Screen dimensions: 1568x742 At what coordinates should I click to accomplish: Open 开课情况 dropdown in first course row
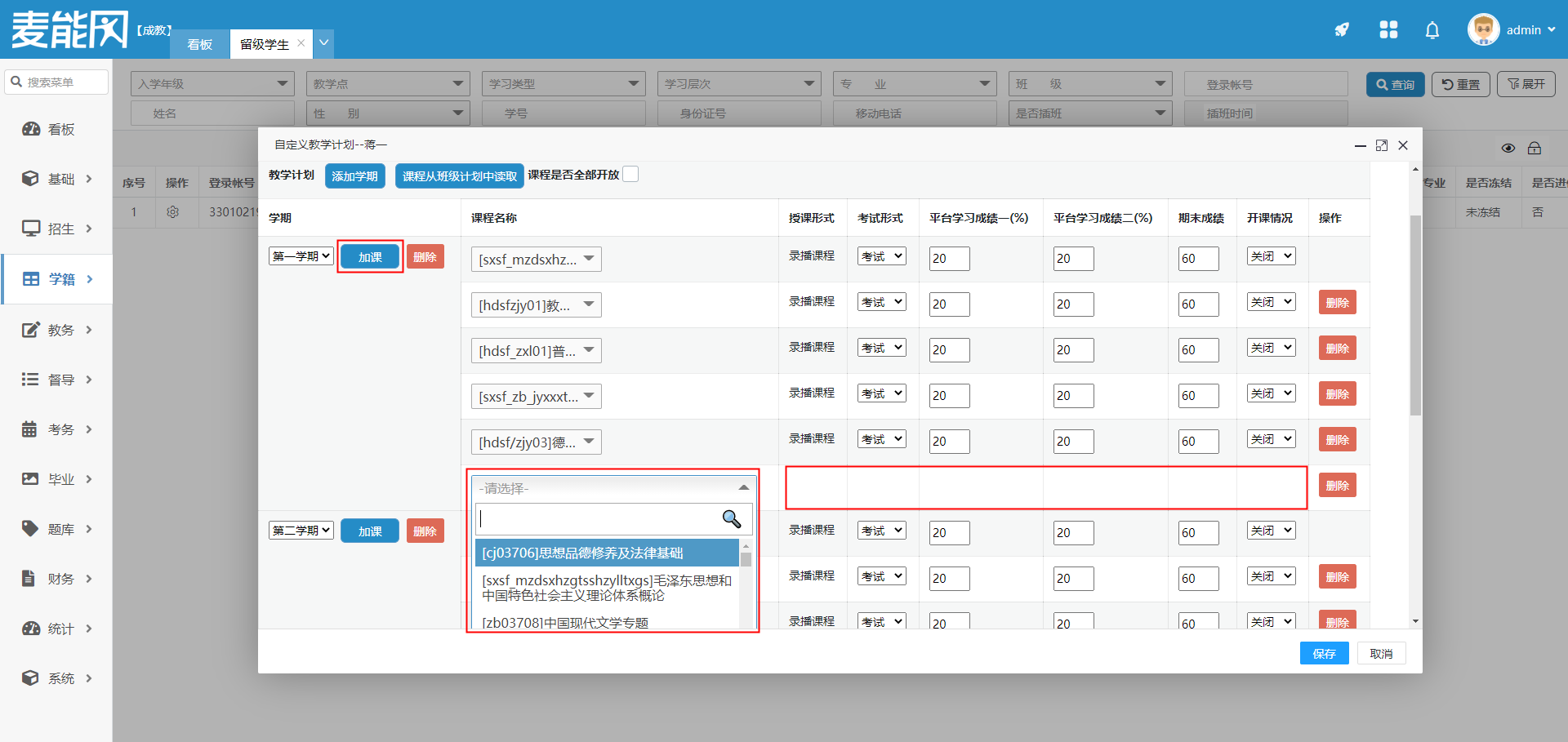1271,256
